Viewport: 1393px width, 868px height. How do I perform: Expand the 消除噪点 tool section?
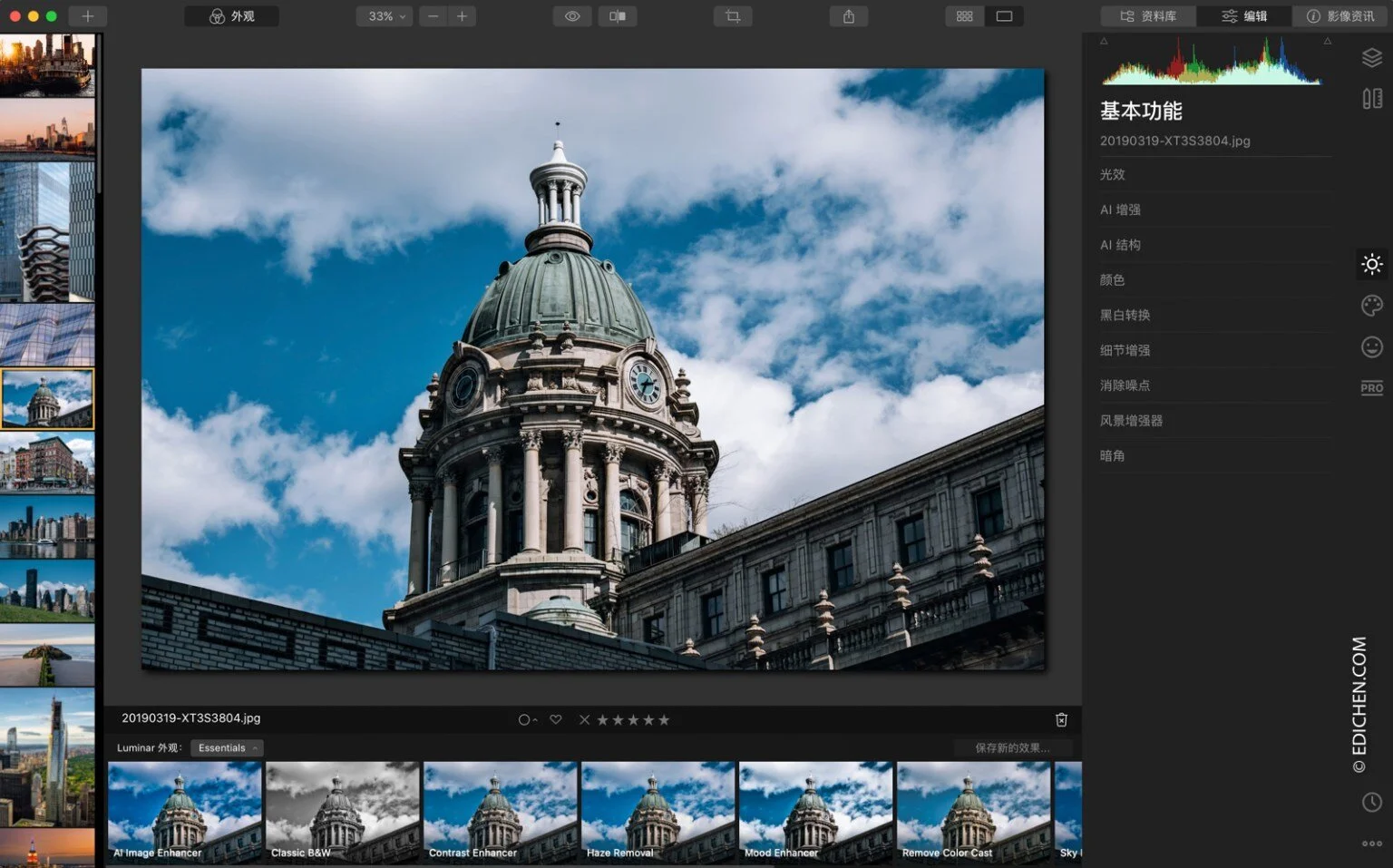tap(1215, 385)
